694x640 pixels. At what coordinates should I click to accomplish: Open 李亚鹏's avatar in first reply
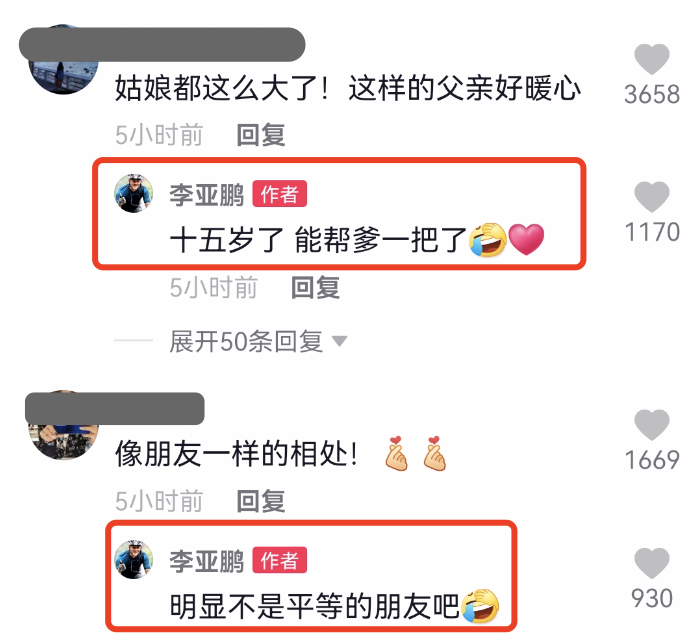click(x=134, y=193)
